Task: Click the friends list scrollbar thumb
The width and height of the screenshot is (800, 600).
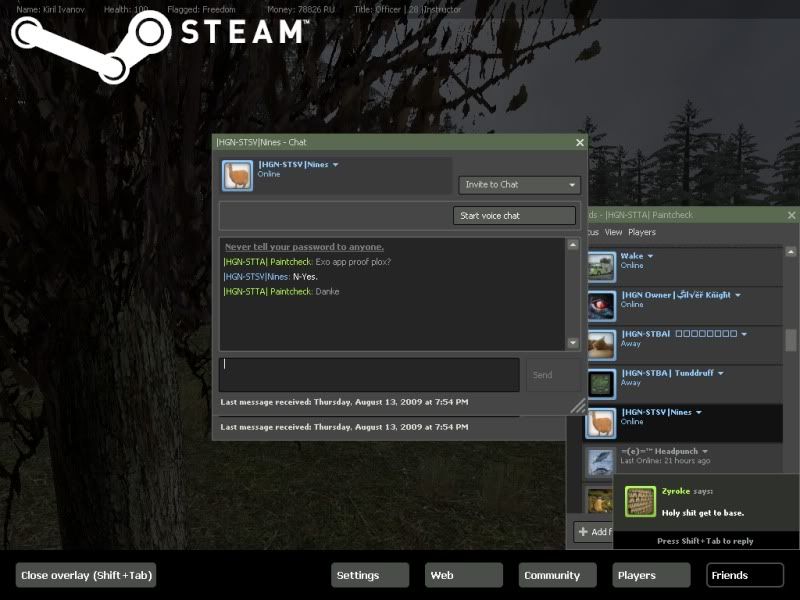Action: coord(791,340)
